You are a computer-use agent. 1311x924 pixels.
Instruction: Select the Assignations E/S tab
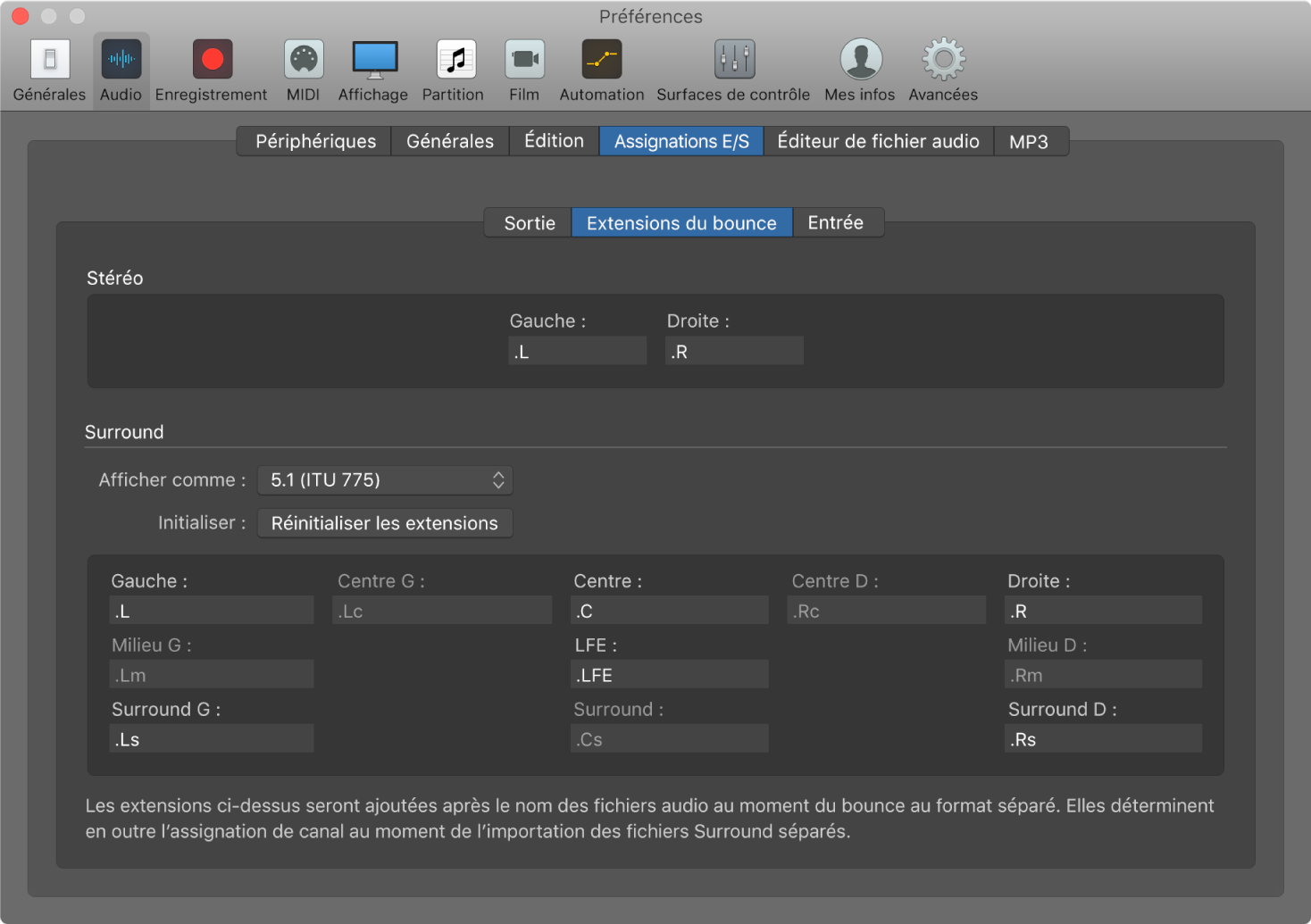(681, 141)
